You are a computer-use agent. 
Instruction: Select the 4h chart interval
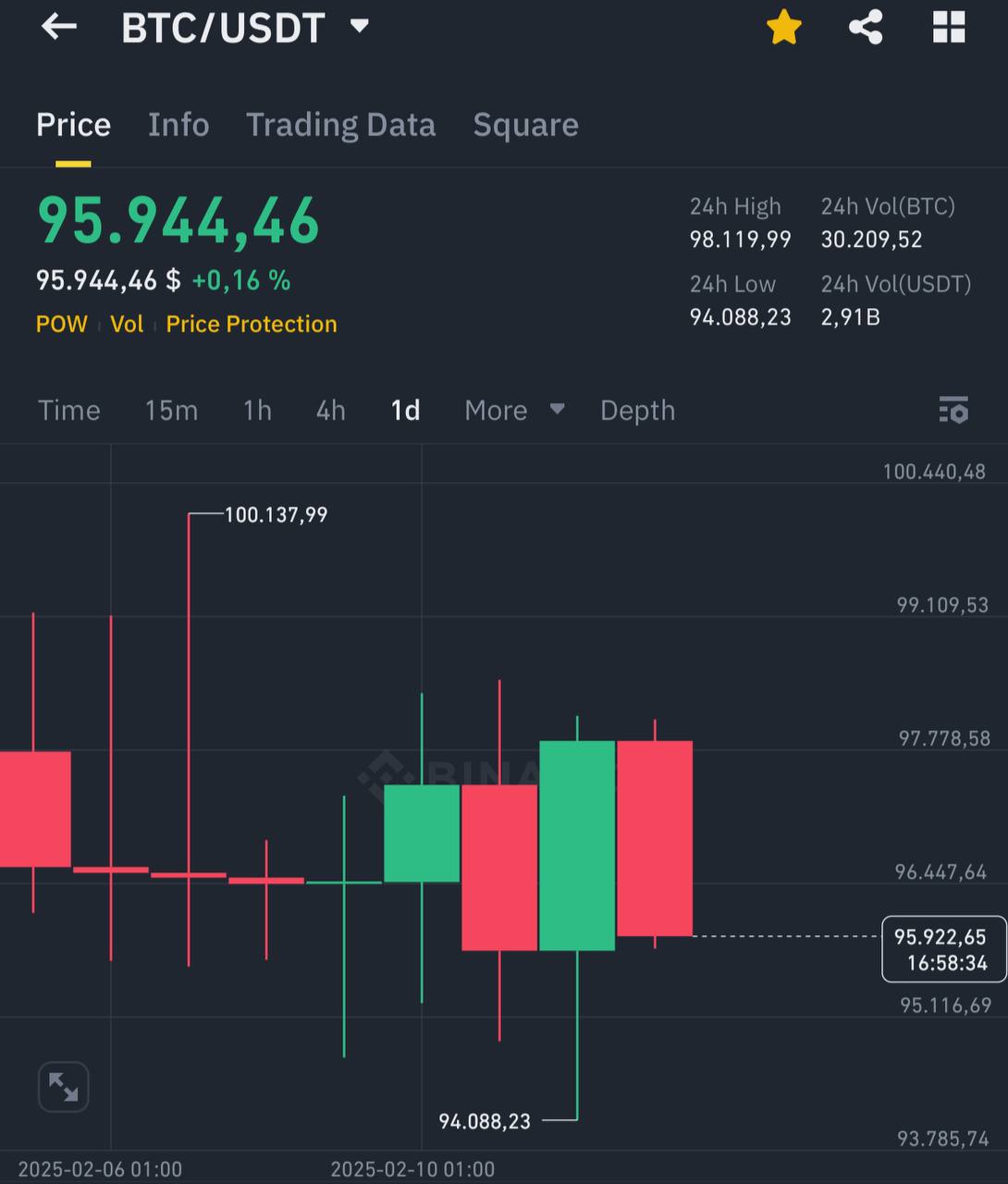330,410
